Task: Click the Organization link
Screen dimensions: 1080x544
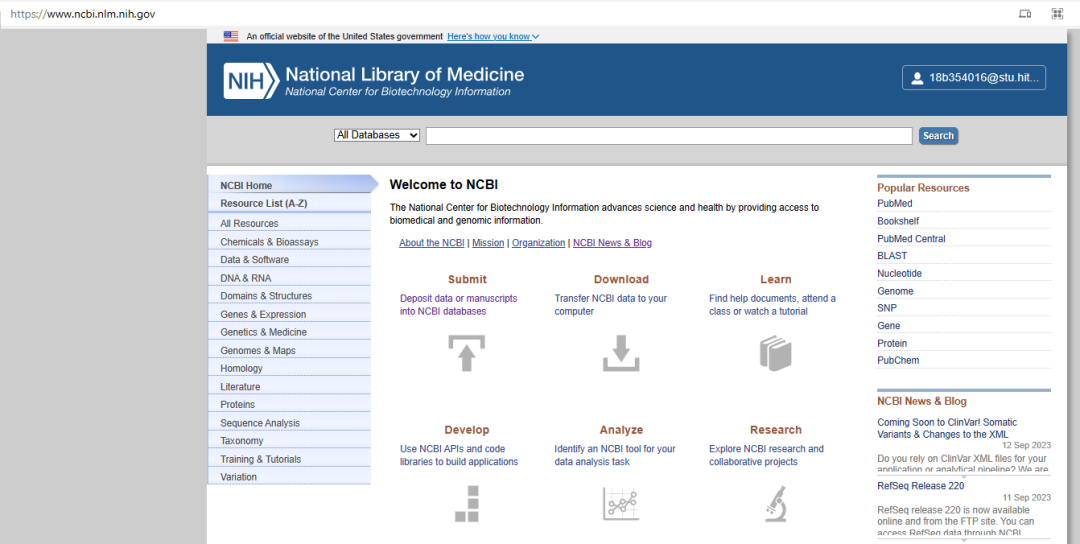Action: (539, 242)
